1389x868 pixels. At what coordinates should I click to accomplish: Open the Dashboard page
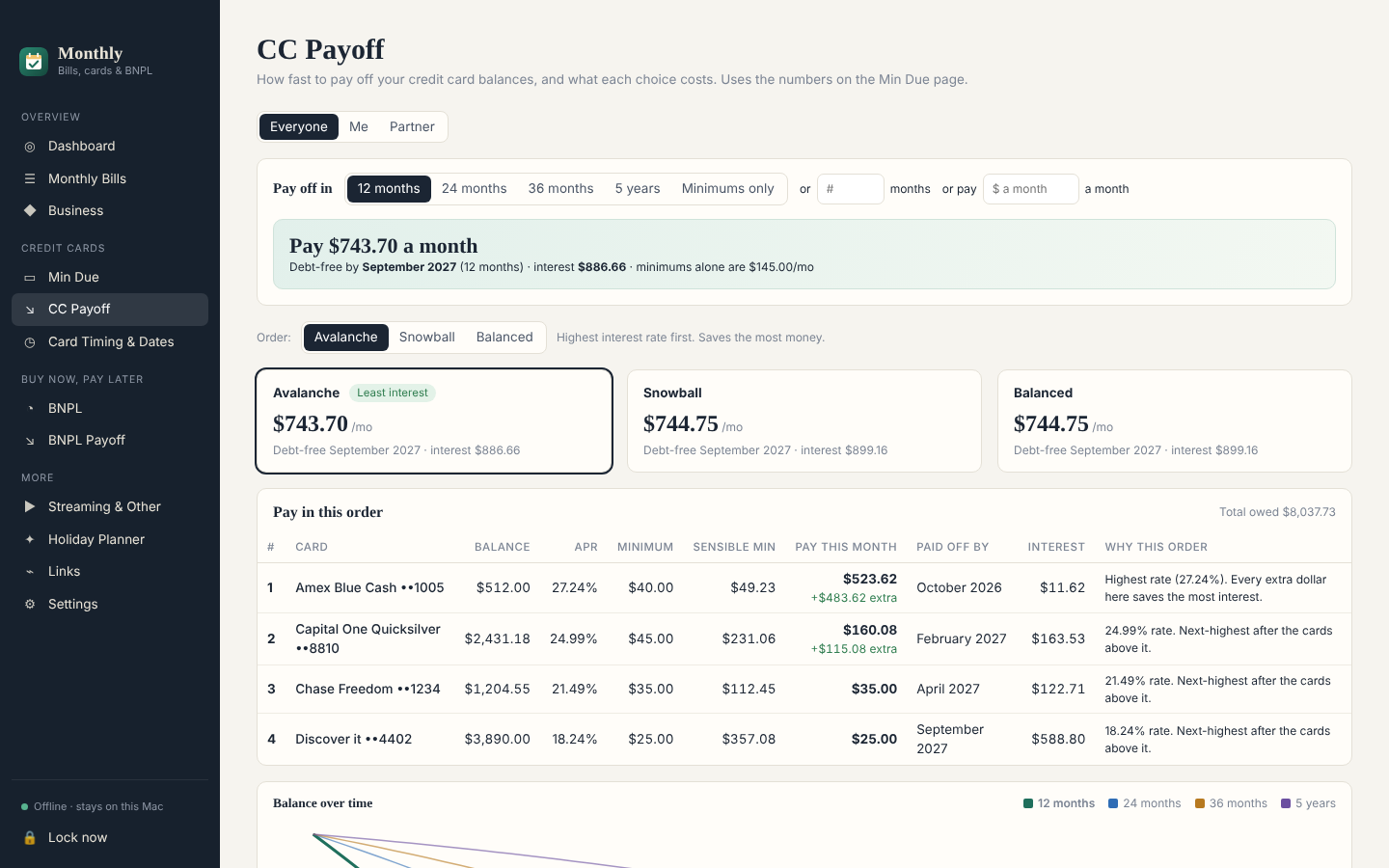(110, 147)
